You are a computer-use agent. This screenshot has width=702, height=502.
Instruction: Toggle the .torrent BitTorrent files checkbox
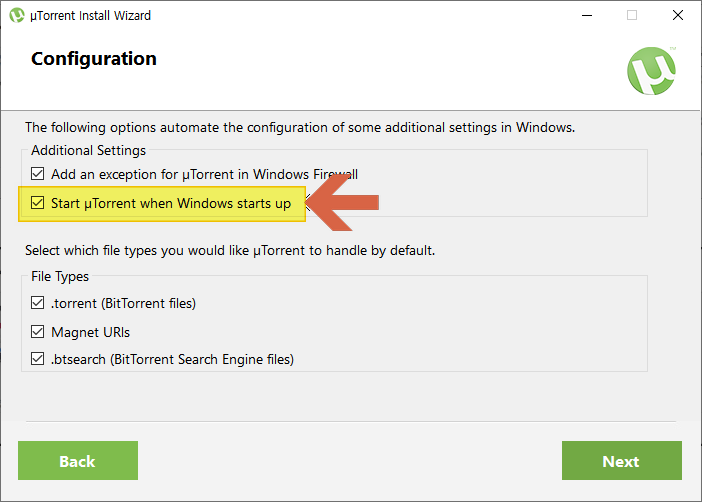tap(38, 303)
